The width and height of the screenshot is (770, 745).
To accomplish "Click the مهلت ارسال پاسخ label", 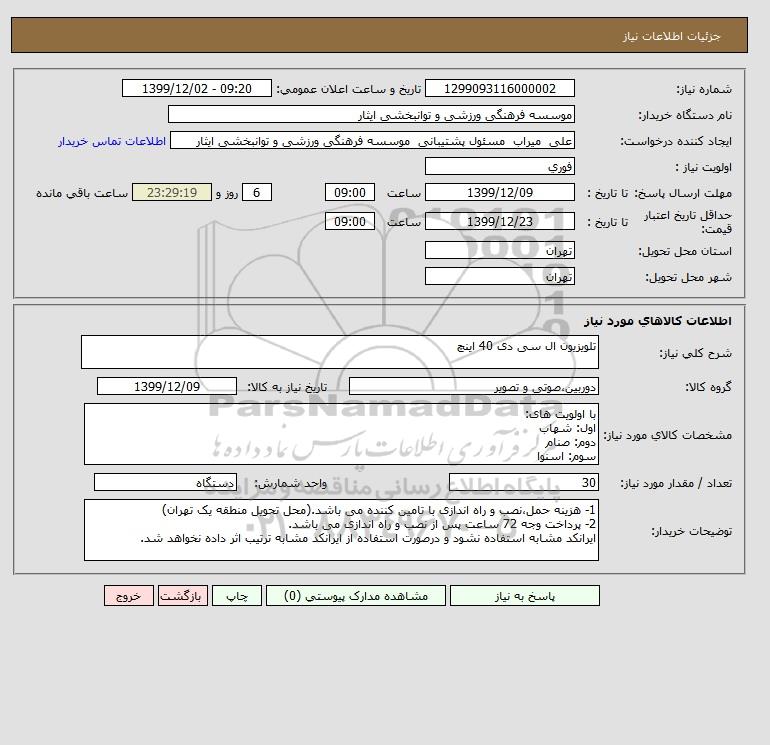I will pyautogui.click(x=684, y=193).
